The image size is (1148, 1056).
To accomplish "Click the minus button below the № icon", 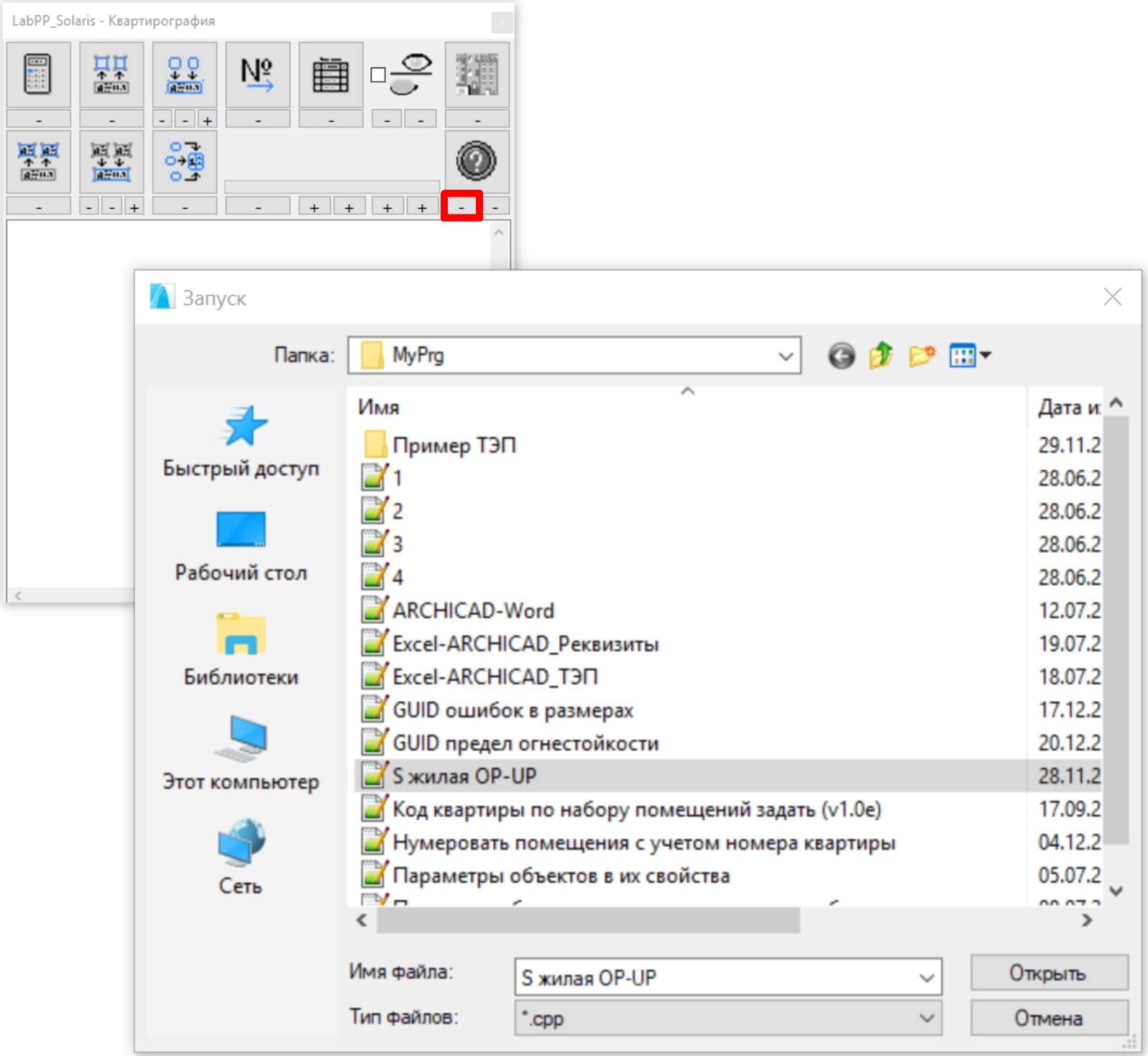I will (257, 119).
